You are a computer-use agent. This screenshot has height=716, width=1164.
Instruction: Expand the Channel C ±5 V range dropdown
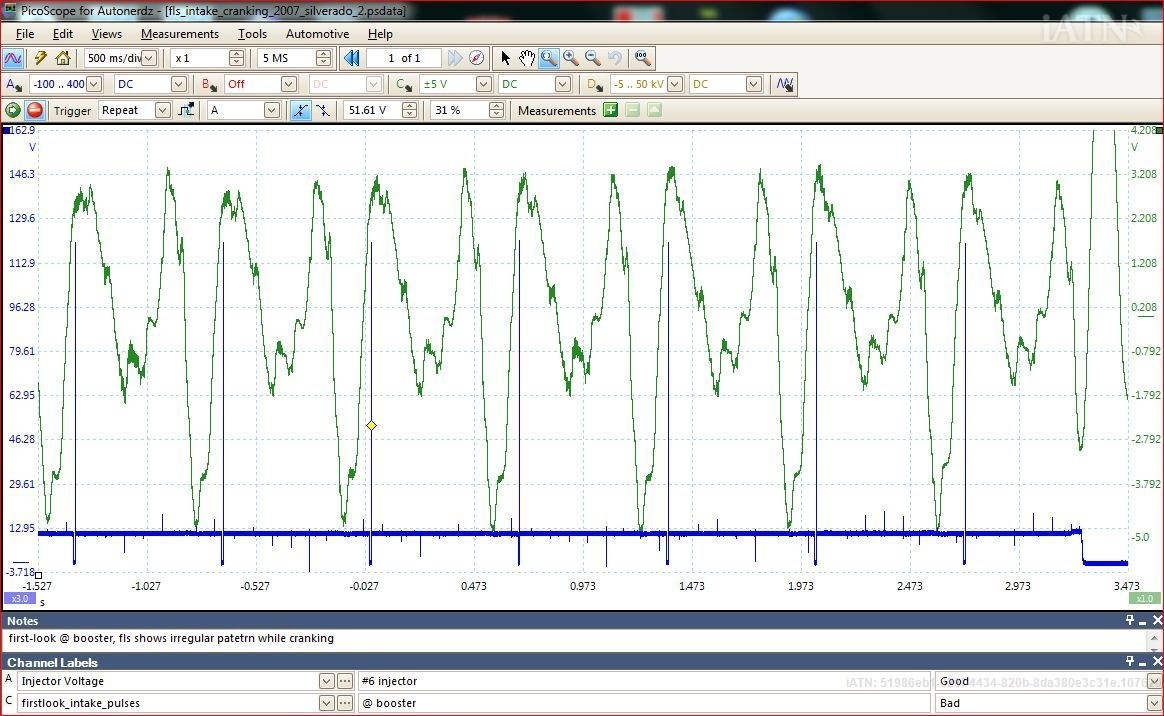pos(483,84)
